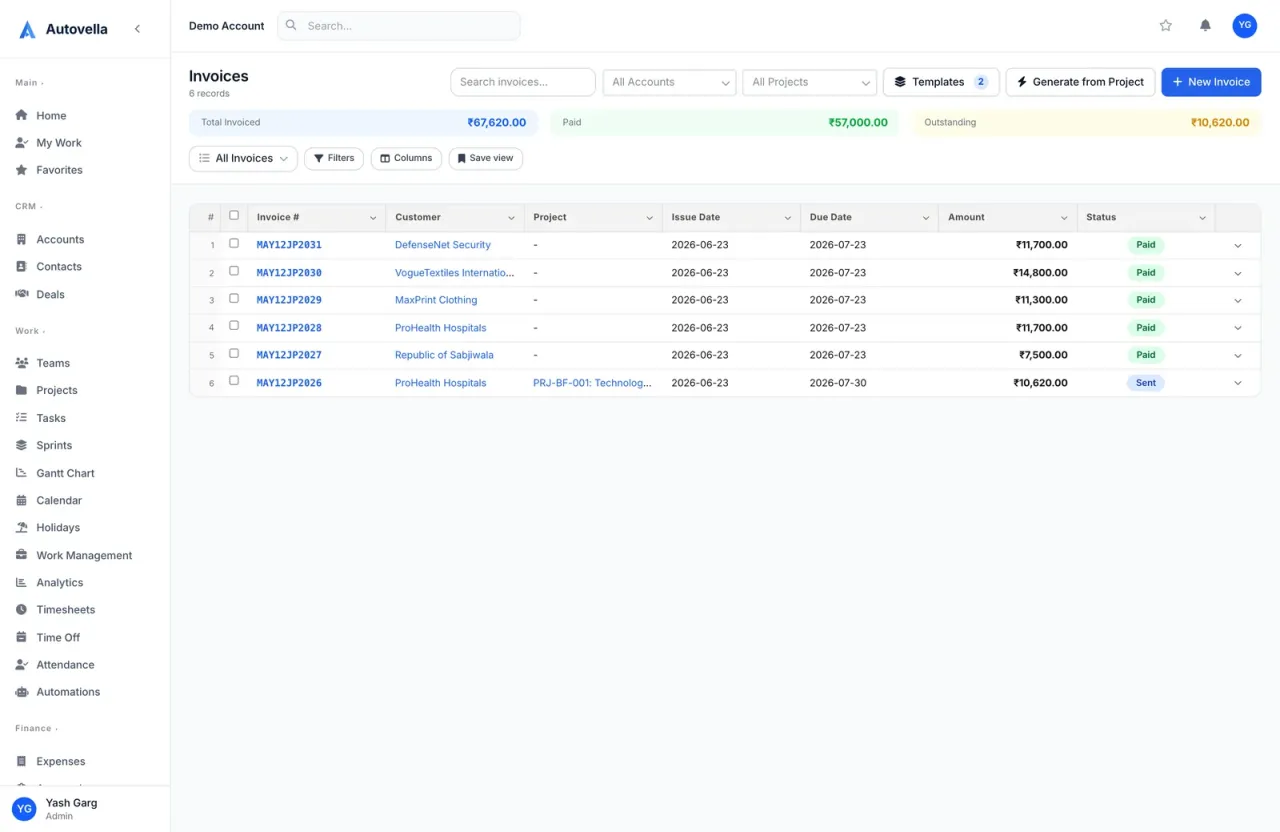Click the Work Management briefcase icon
The height and width of the screenshot is (832, 1280).
(x=22, y=555)
